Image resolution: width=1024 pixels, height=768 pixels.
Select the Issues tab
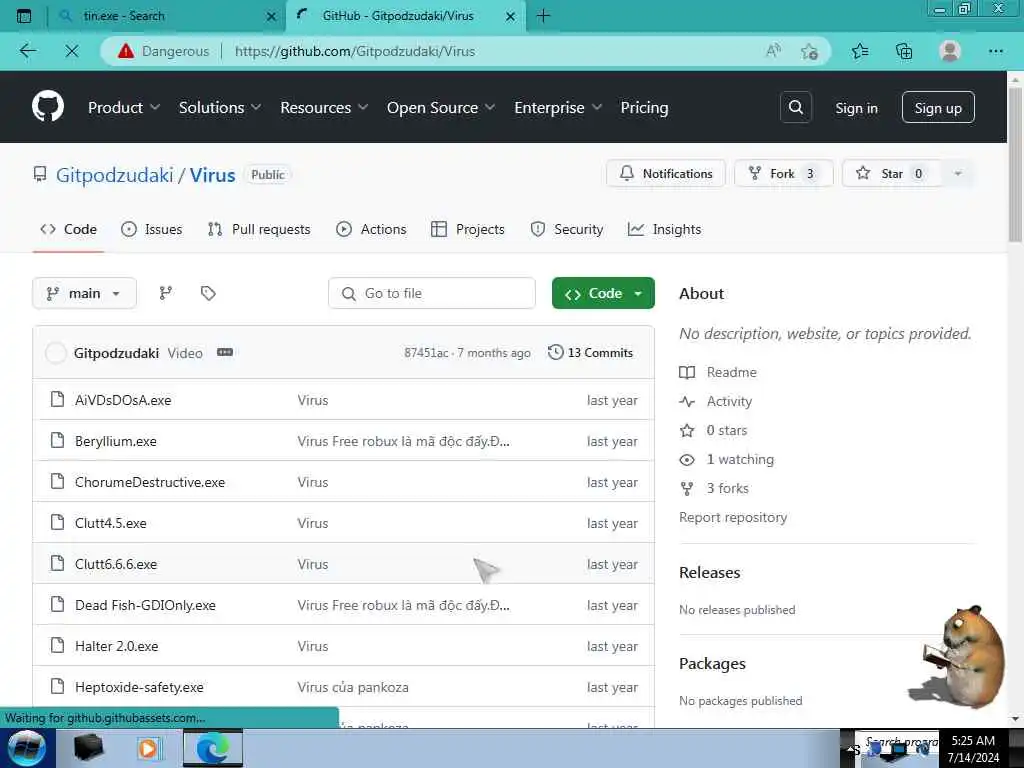click(152, 229)
